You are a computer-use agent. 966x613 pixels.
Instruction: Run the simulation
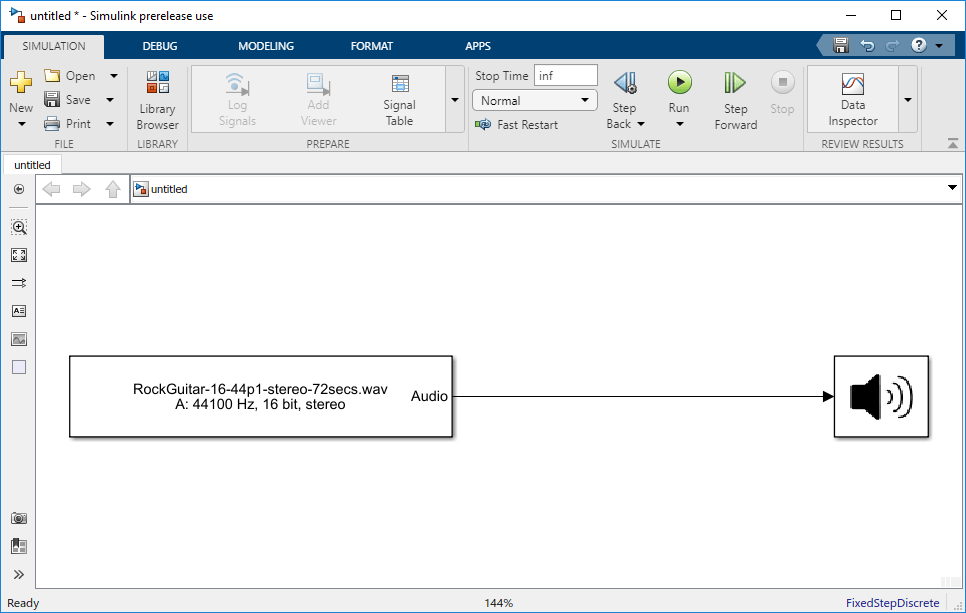[x=680, y=82]
